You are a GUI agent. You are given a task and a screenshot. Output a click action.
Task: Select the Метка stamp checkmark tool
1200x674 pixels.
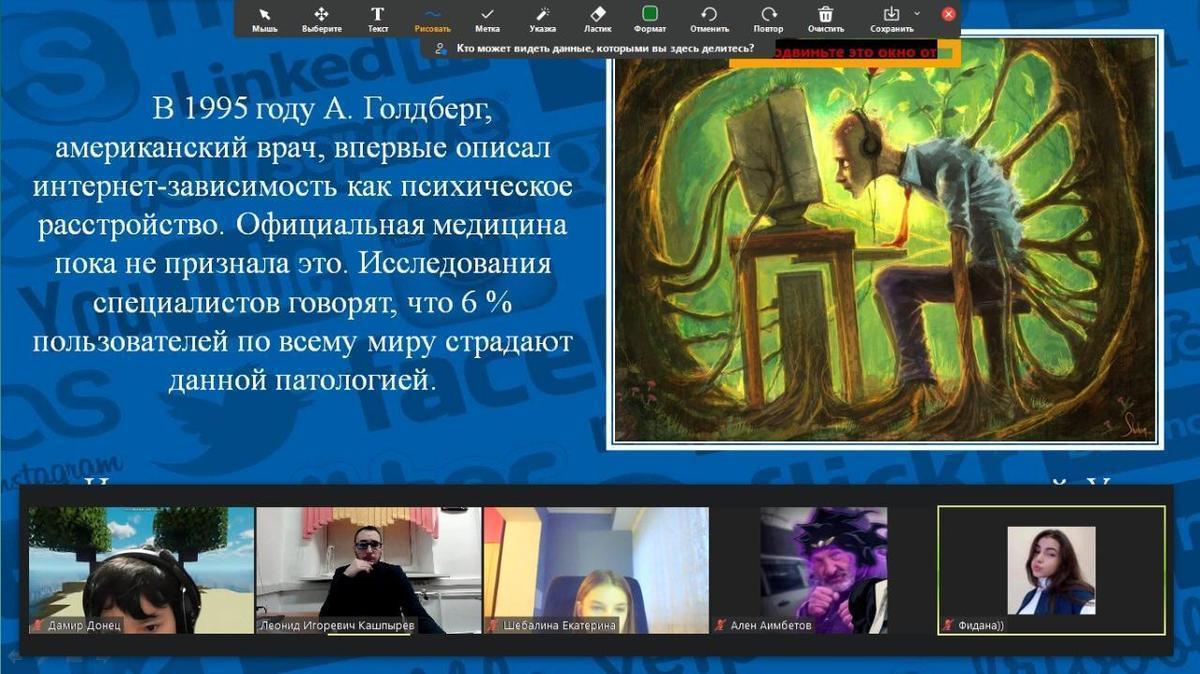tap(488, 18)
